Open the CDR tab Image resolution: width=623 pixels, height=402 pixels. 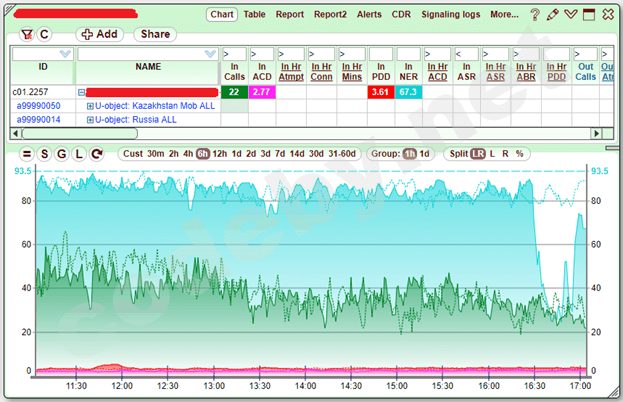pos(401,15)
